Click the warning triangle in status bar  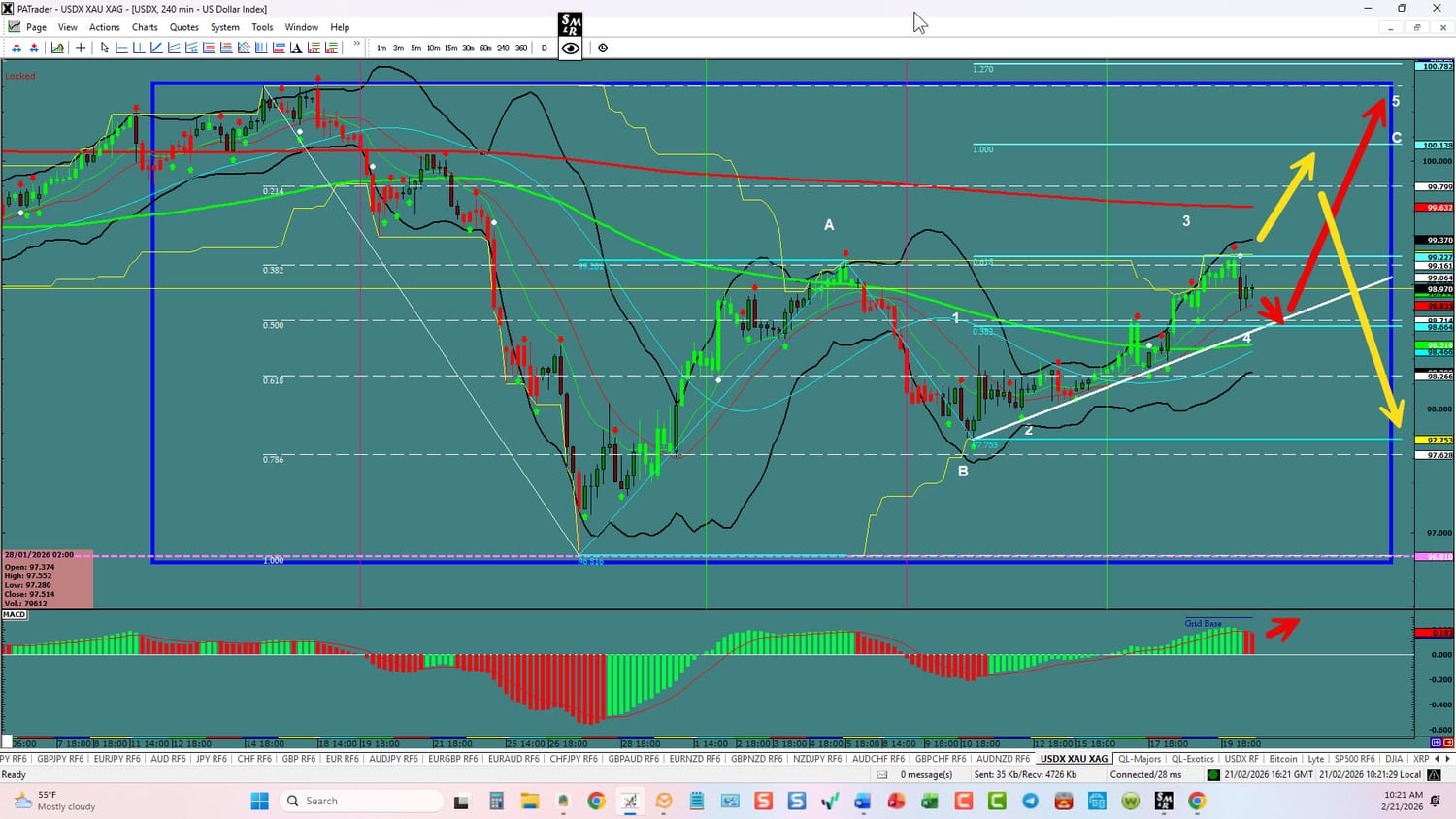[1434, 774]
